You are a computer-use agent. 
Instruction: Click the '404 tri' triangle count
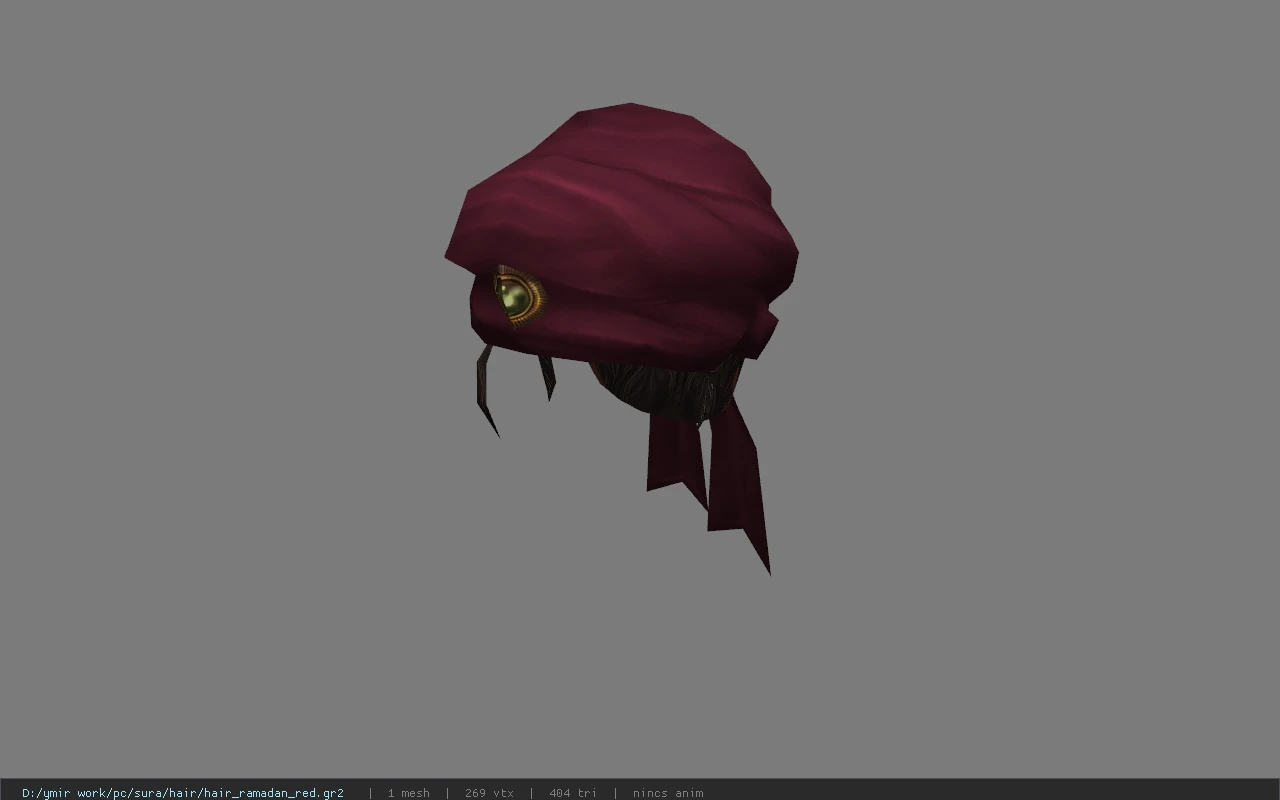(x=573, y=793)
